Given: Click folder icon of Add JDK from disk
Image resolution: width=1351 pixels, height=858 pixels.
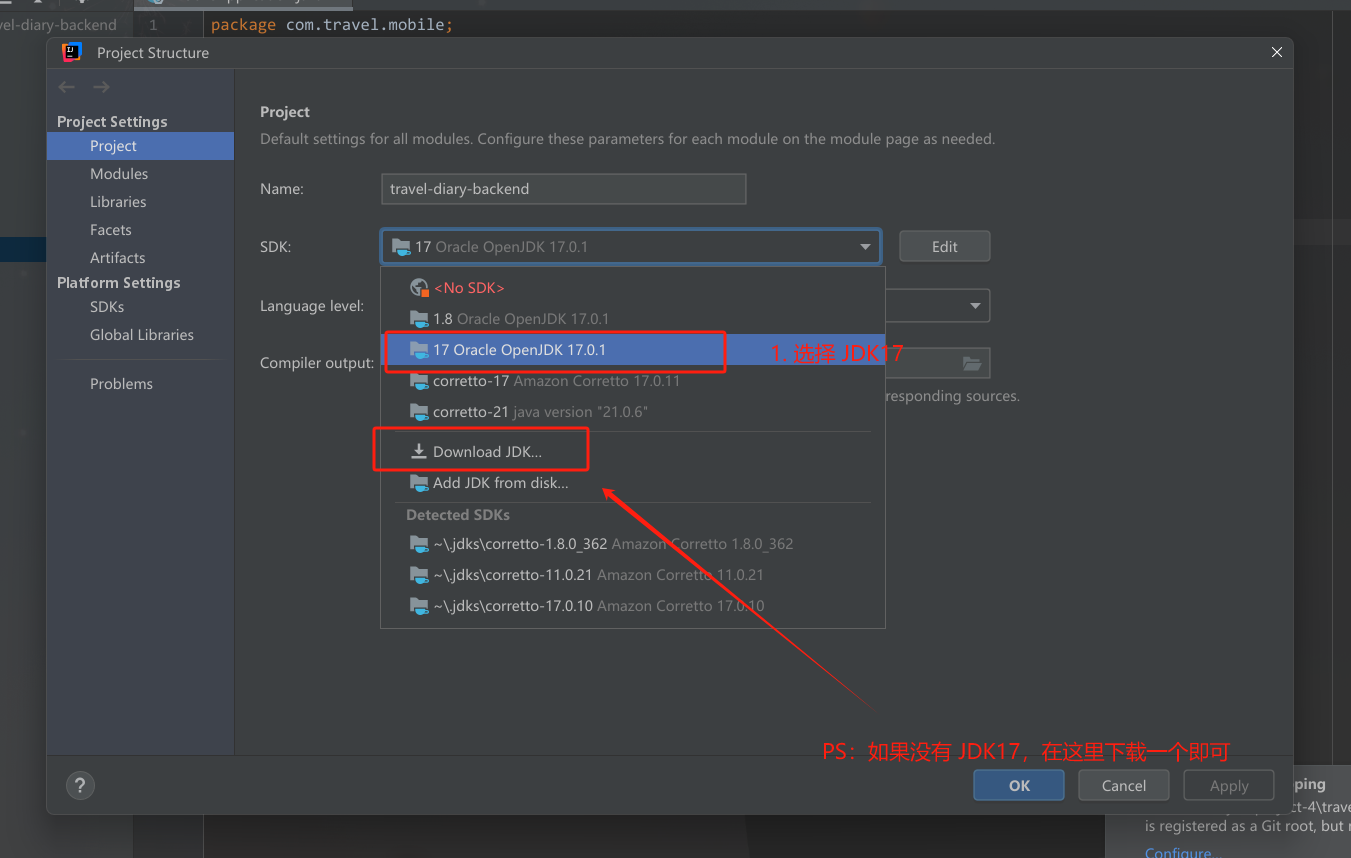Looking at the screenshot, I should coord(419,483).
